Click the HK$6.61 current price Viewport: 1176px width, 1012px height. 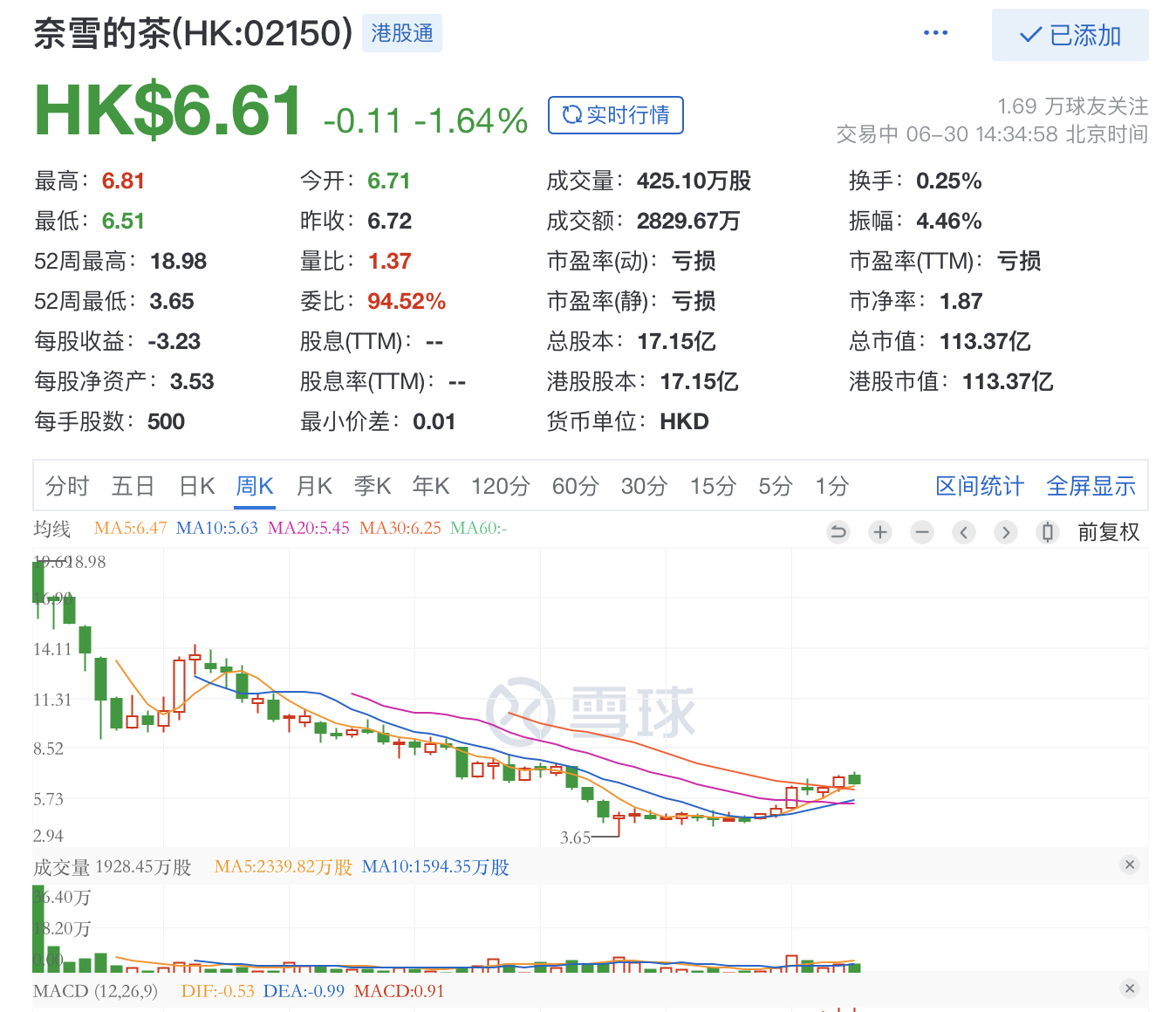coord(168,112)
